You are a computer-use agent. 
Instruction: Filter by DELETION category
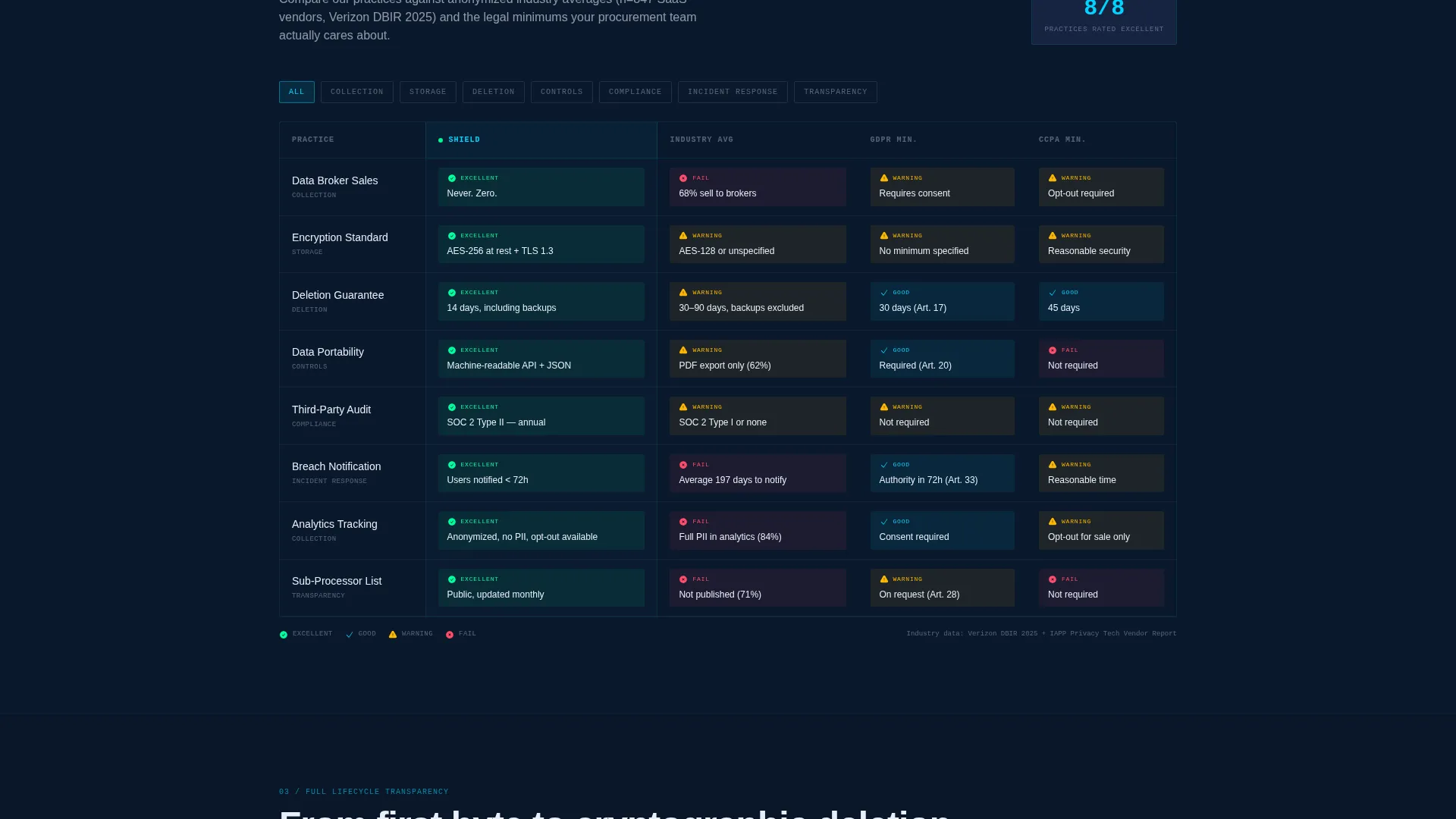click(493, 92)
